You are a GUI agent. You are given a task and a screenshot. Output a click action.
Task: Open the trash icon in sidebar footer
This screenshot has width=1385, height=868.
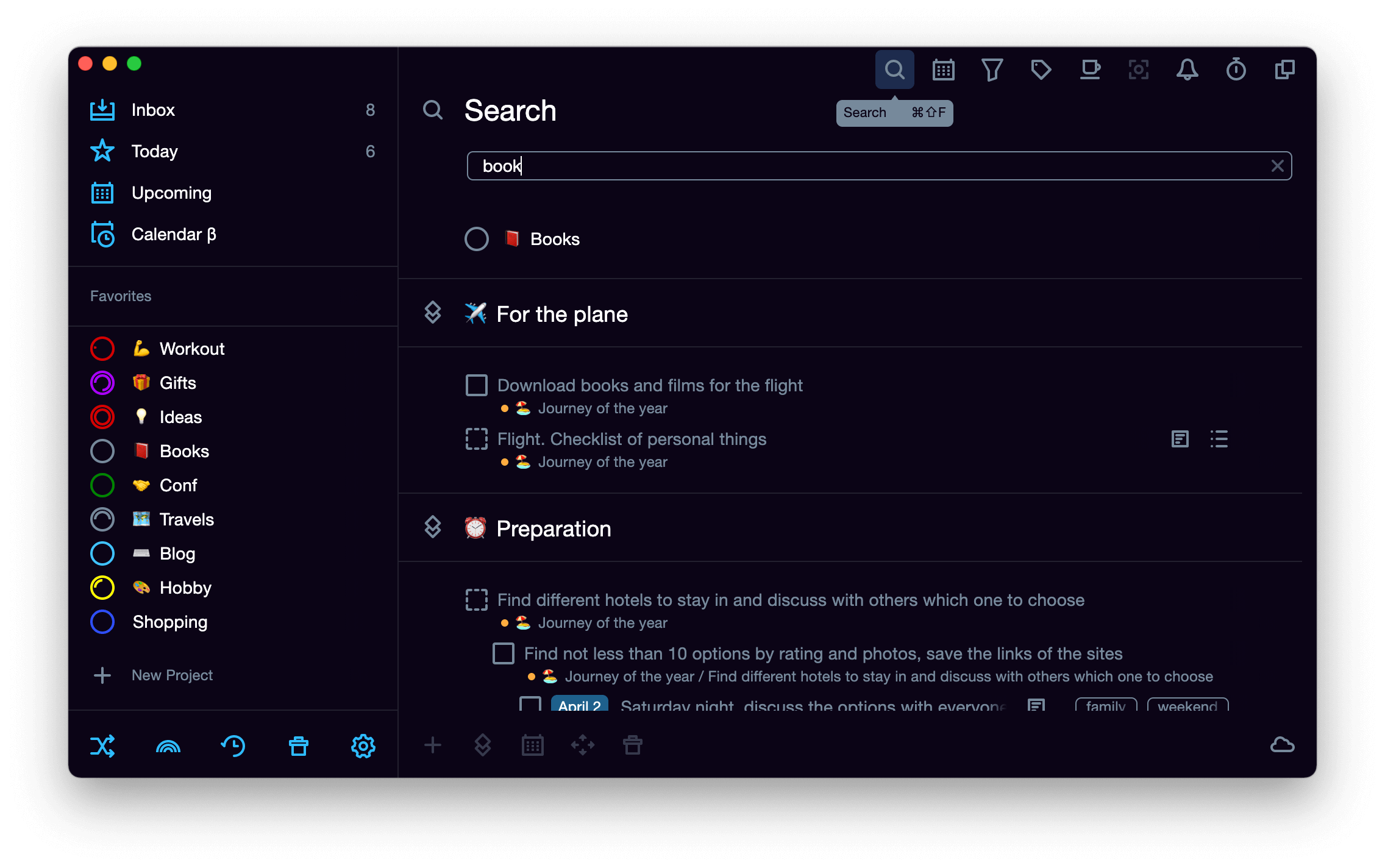pyautogui.click(x=298, y=745)
